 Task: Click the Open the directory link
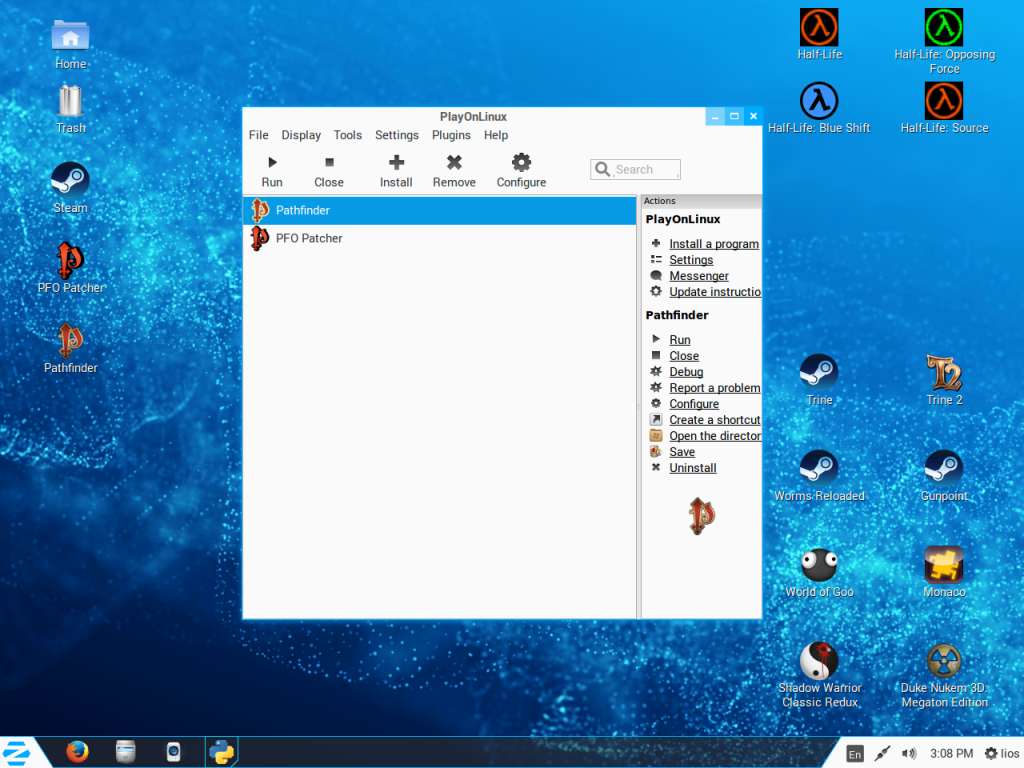click(714, 436)
